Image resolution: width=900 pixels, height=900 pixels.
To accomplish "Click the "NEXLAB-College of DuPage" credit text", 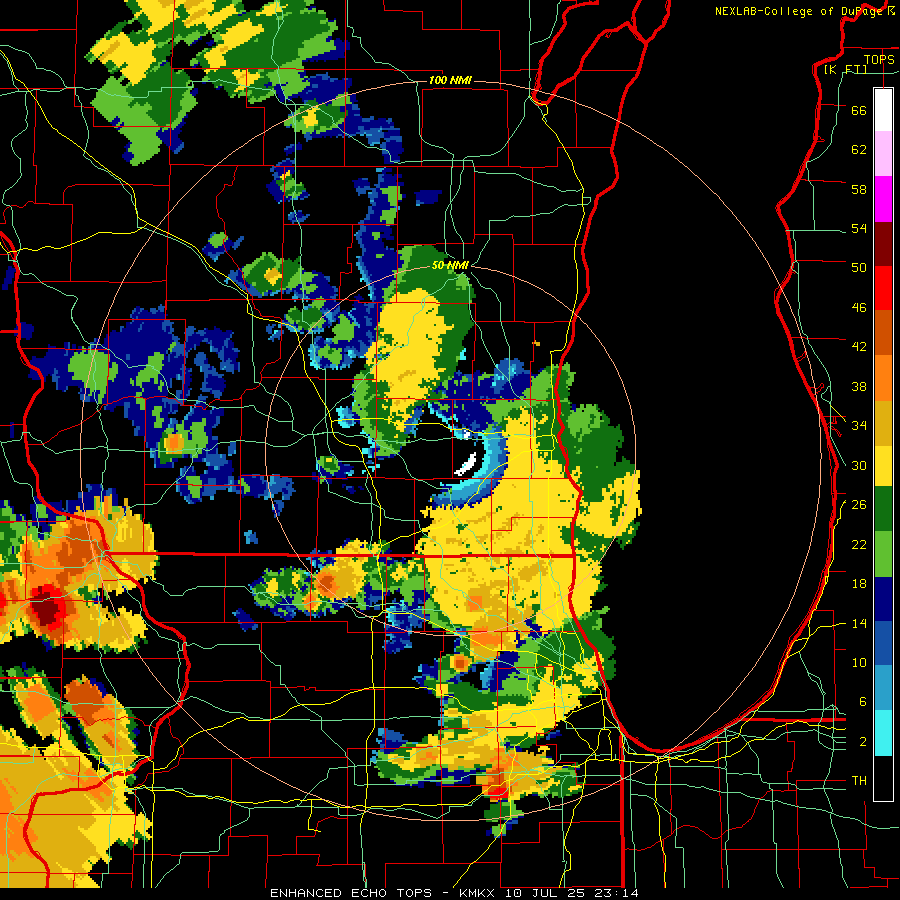I will pyautogui.click(x=798, y=11).
